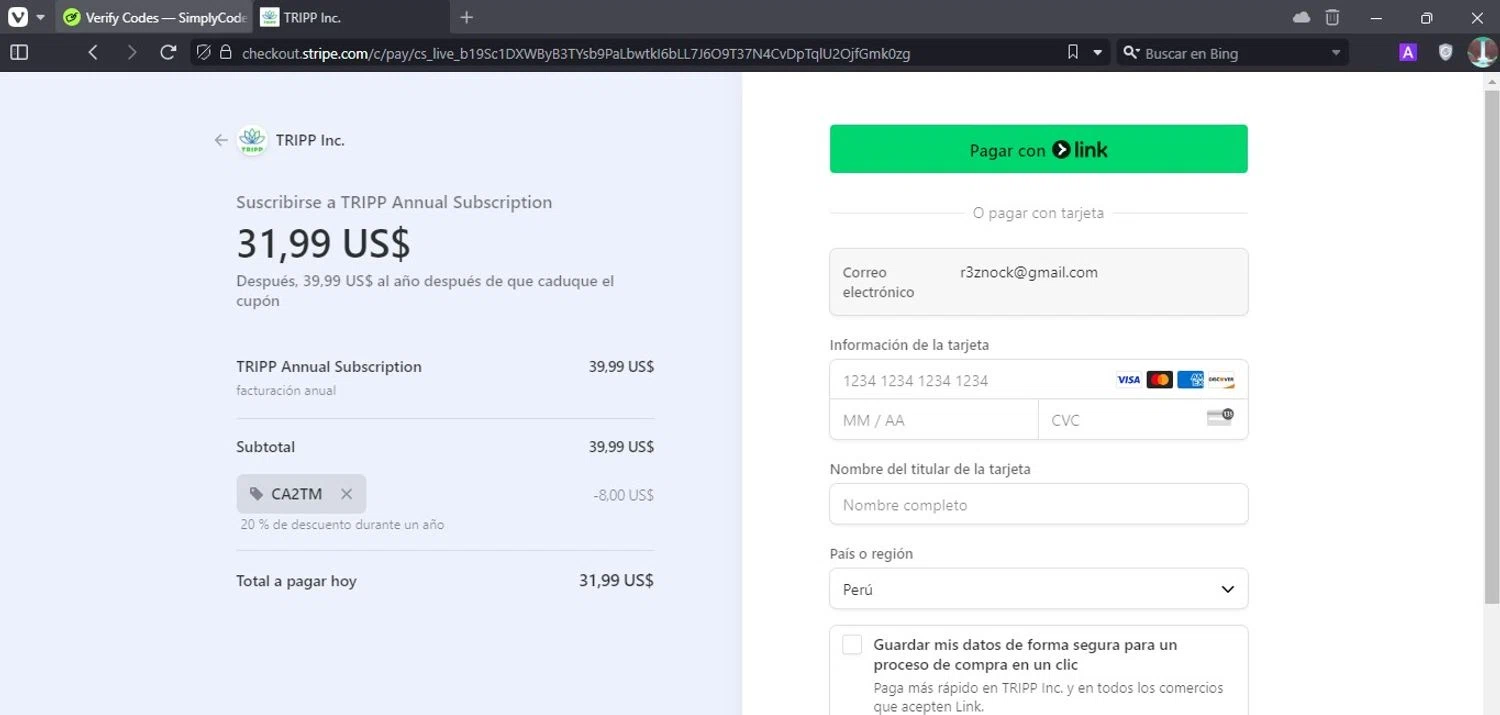
Task: Go back using the arrow beside TRIPP Inc.
Action: [221, 141]
